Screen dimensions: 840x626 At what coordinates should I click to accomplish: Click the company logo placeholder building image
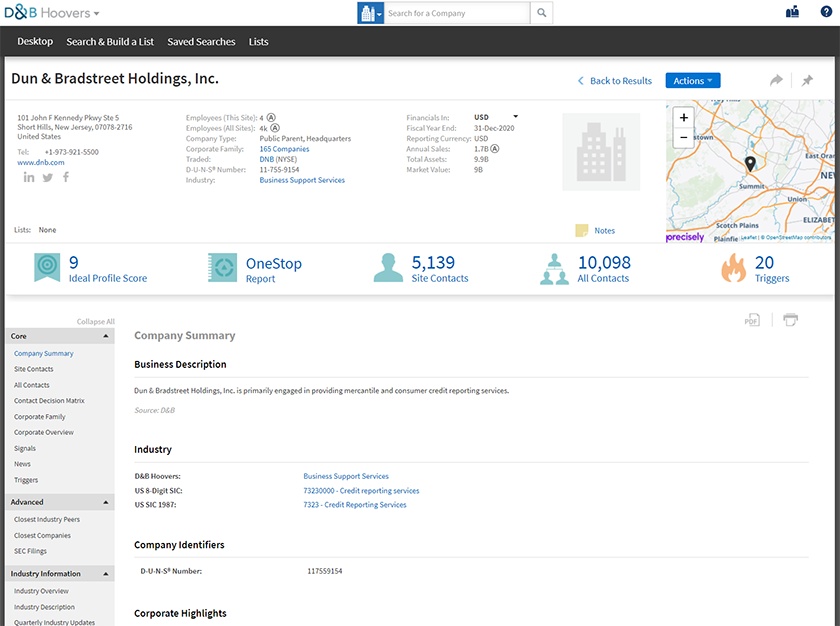click(601, 152)
